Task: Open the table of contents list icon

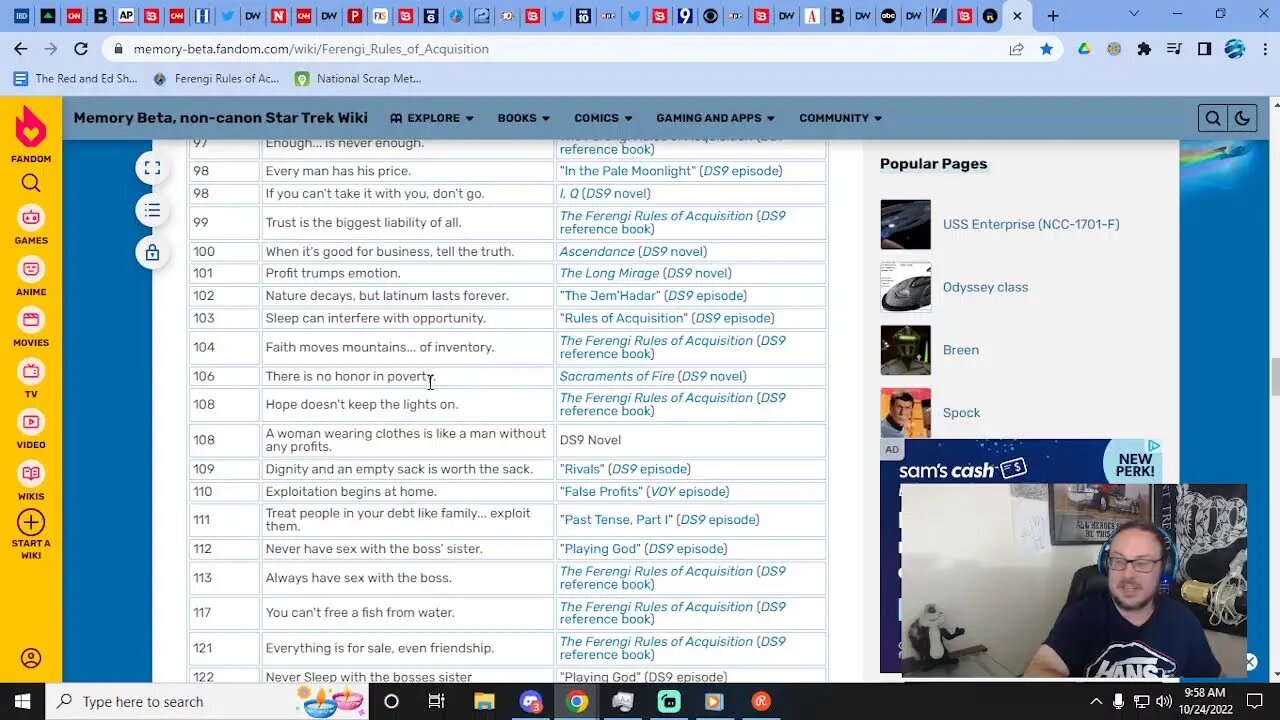Action: tap(152, 210)
